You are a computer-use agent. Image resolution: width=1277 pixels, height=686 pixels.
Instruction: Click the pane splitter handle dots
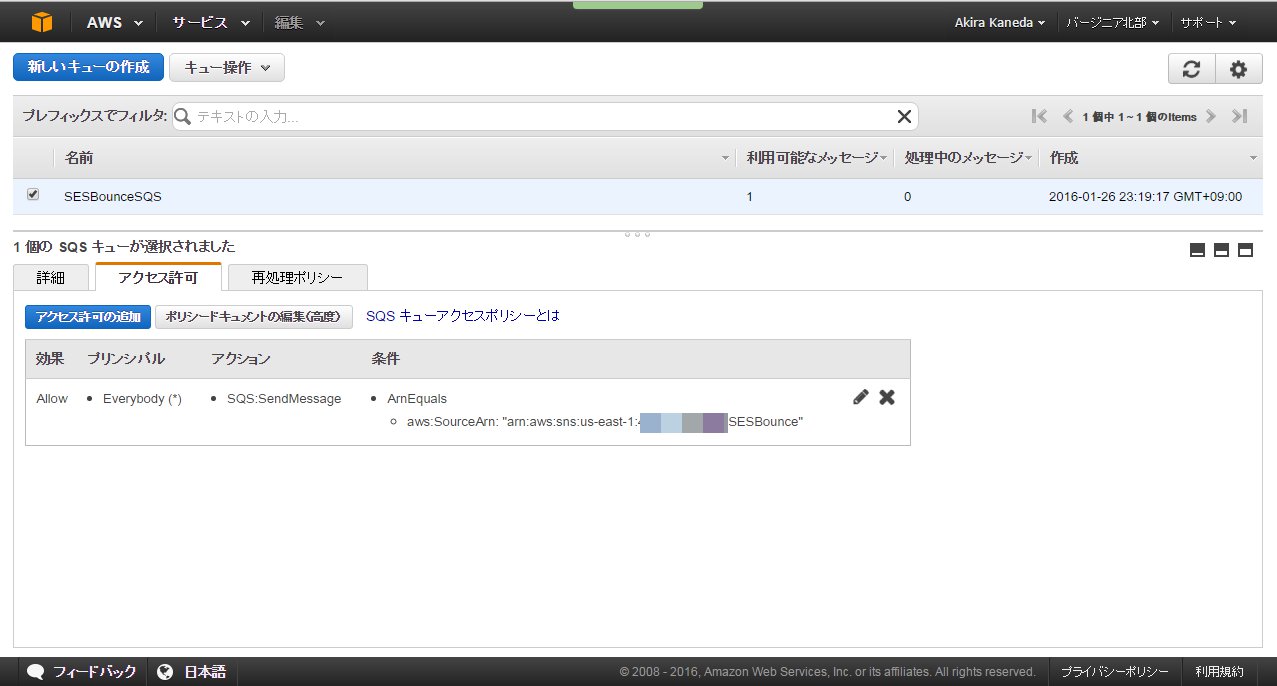pyautogui.click(x=637, y=234)
